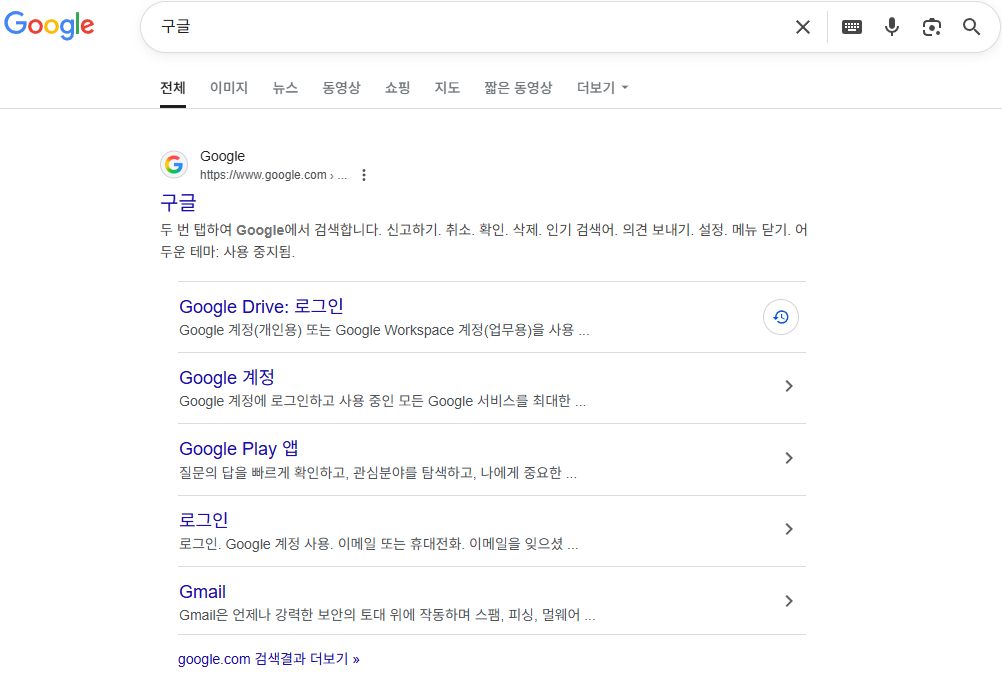Viewport: 1002px width, 678px height.
Task: Clear the search box with X icon
Action: pyautogui.click(x=803, y=27)
